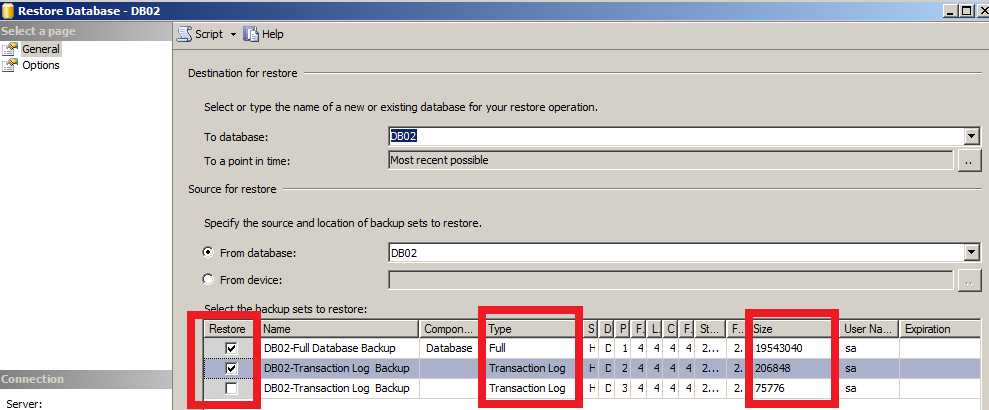Select the General page icon
989x410 pixels.
point(11,49)
